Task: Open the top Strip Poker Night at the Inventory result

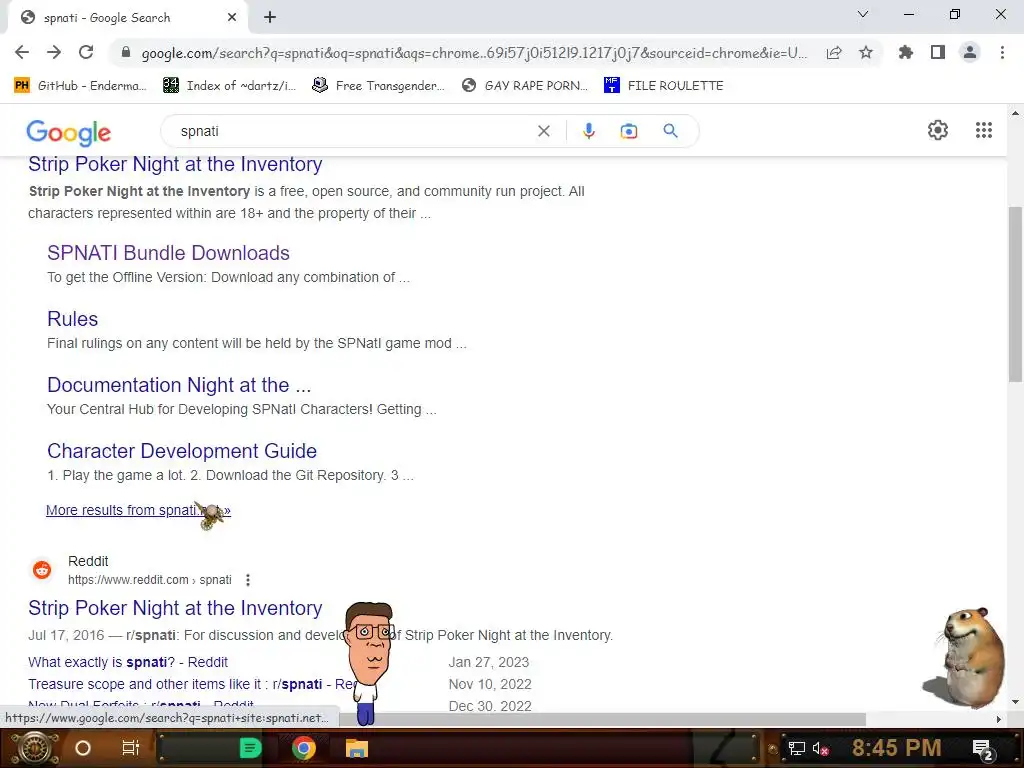Action: [175, 164]
